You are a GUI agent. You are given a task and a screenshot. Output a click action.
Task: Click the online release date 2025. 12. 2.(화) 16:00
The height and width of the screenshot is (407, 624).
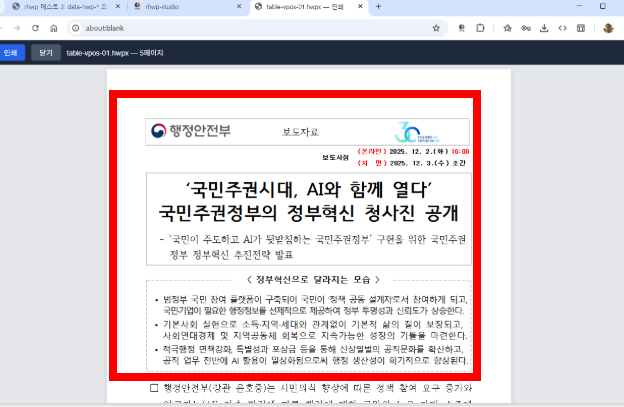point(413,152)
